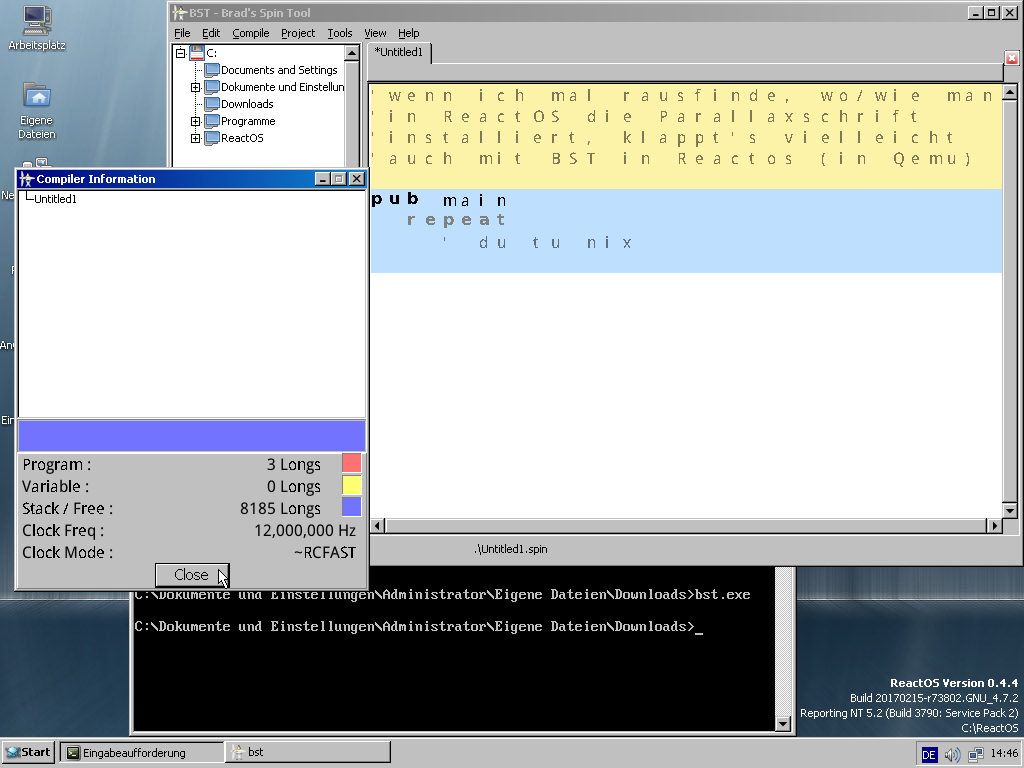Expand the Dokumente und Einstellungen folder
Image resolution: width=1024 pixels, height=768 pixels.
tap(196, 87)
